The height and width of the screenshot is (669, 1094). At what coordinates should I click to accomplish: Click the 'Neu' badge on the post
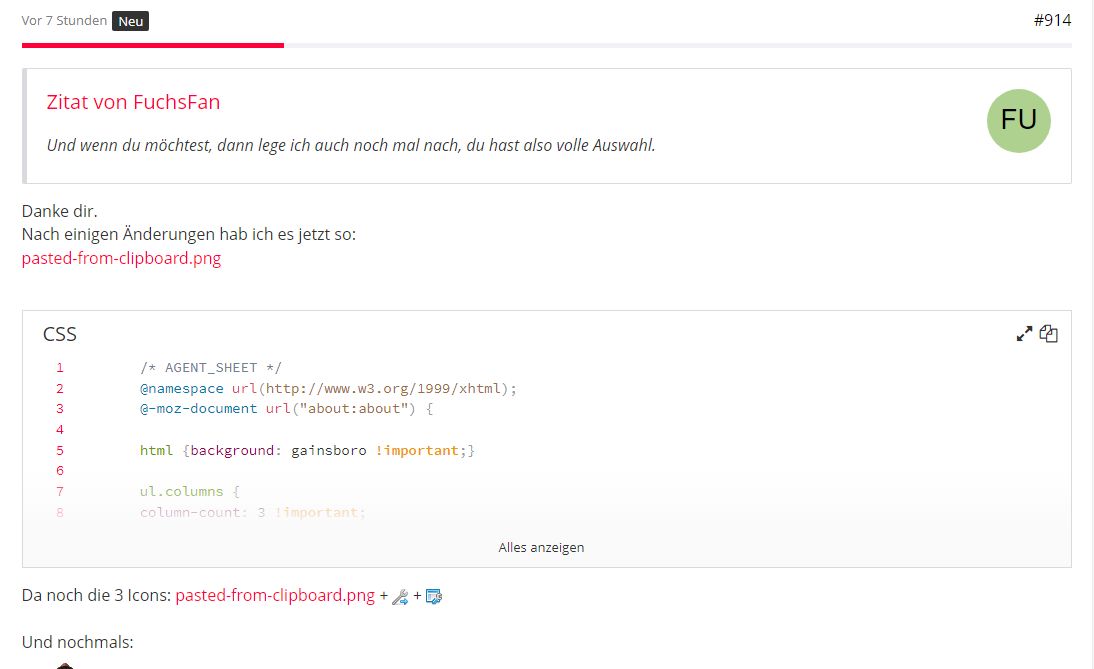[130, 21]
